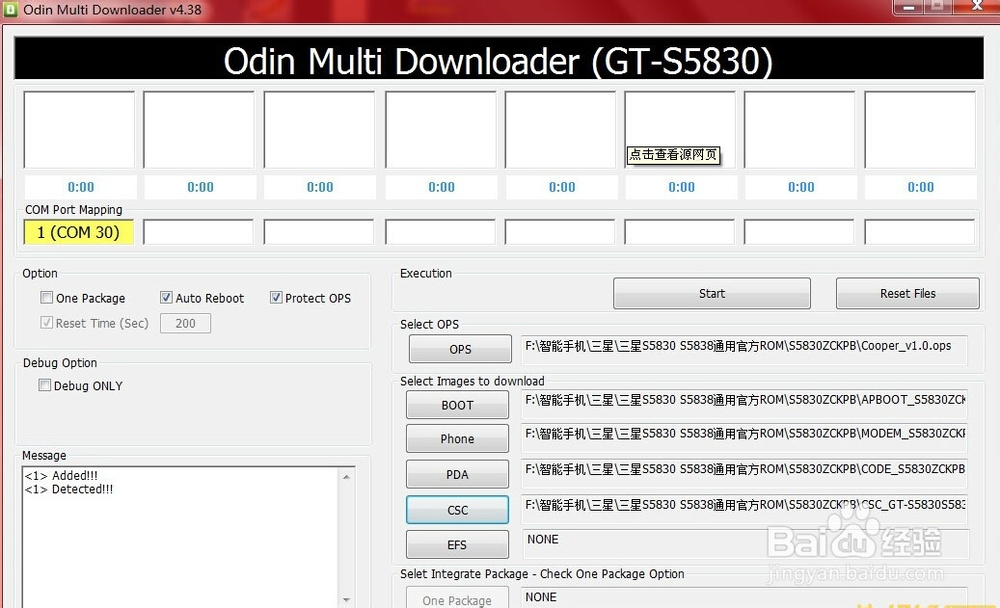Click the One Package button at the bottom
Screen dimensions: 1000x608
coord(457,598)
